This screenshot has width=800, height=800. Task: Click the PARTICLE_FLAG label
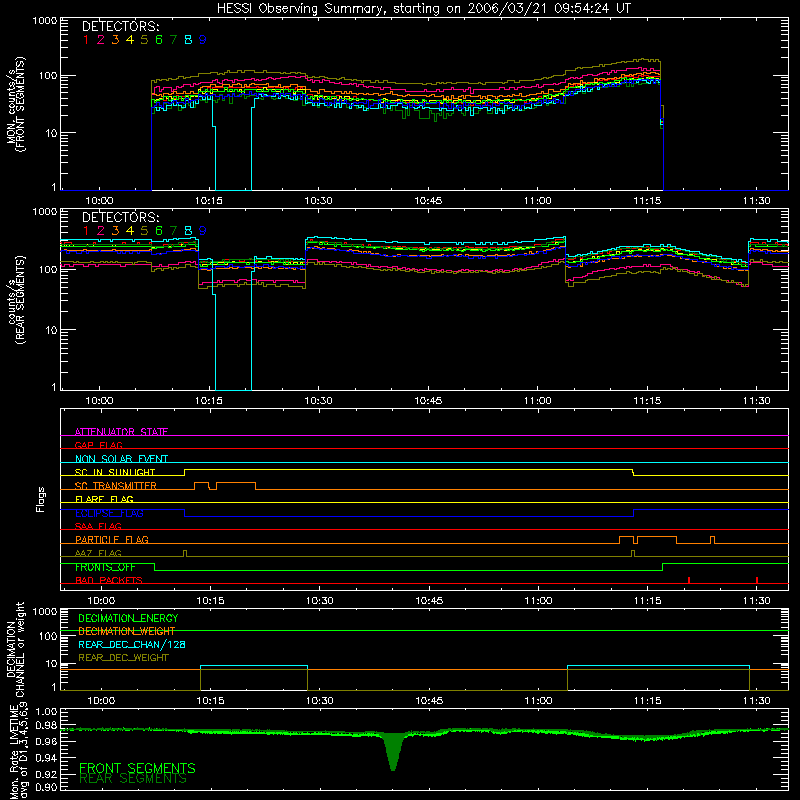112,539
